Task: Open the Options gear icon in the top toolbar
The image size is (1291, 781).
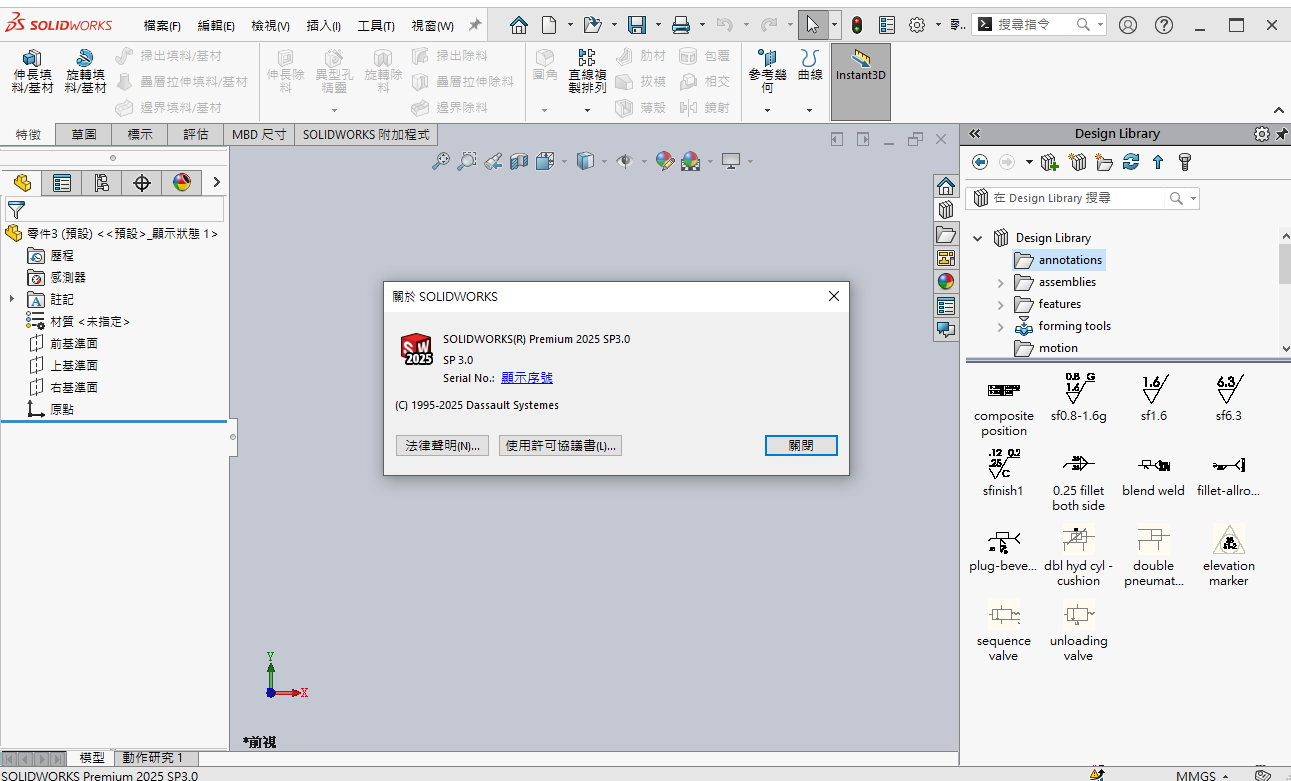Action: click(x=916, y=25)
